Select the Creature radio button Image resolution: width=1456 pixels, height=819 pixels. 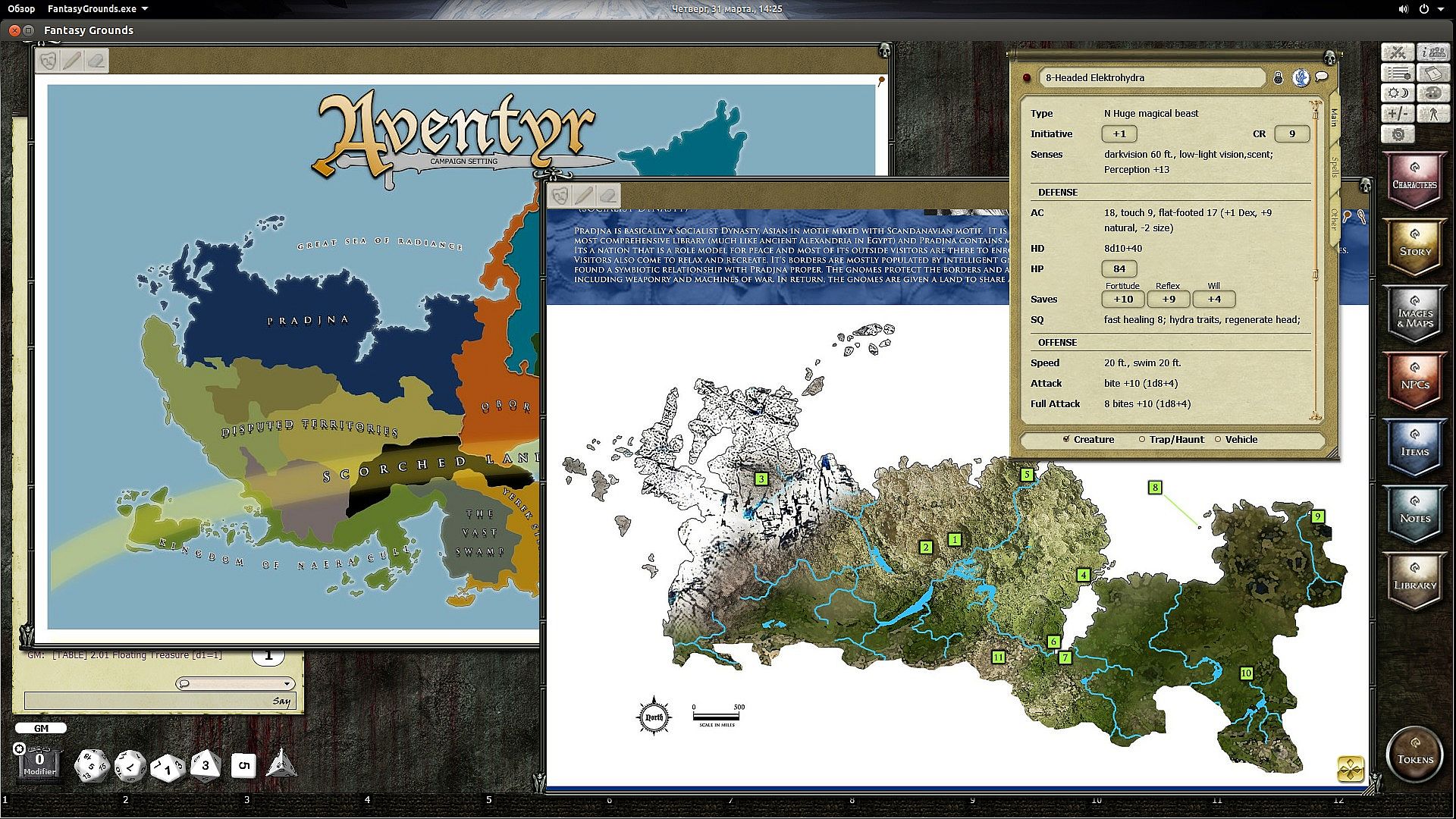click(x=1066, y=439)
